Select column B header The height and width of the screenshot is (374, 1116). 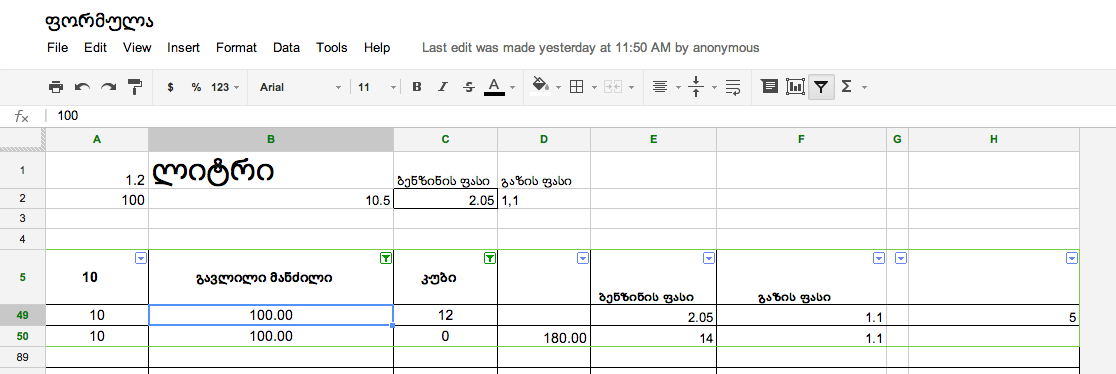coord(270,140)
